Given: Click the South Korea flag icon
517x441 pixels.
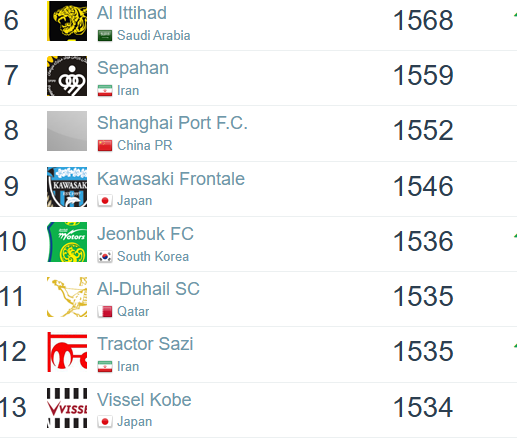Looking at the screenshot, I should click(x=105, y=257).
